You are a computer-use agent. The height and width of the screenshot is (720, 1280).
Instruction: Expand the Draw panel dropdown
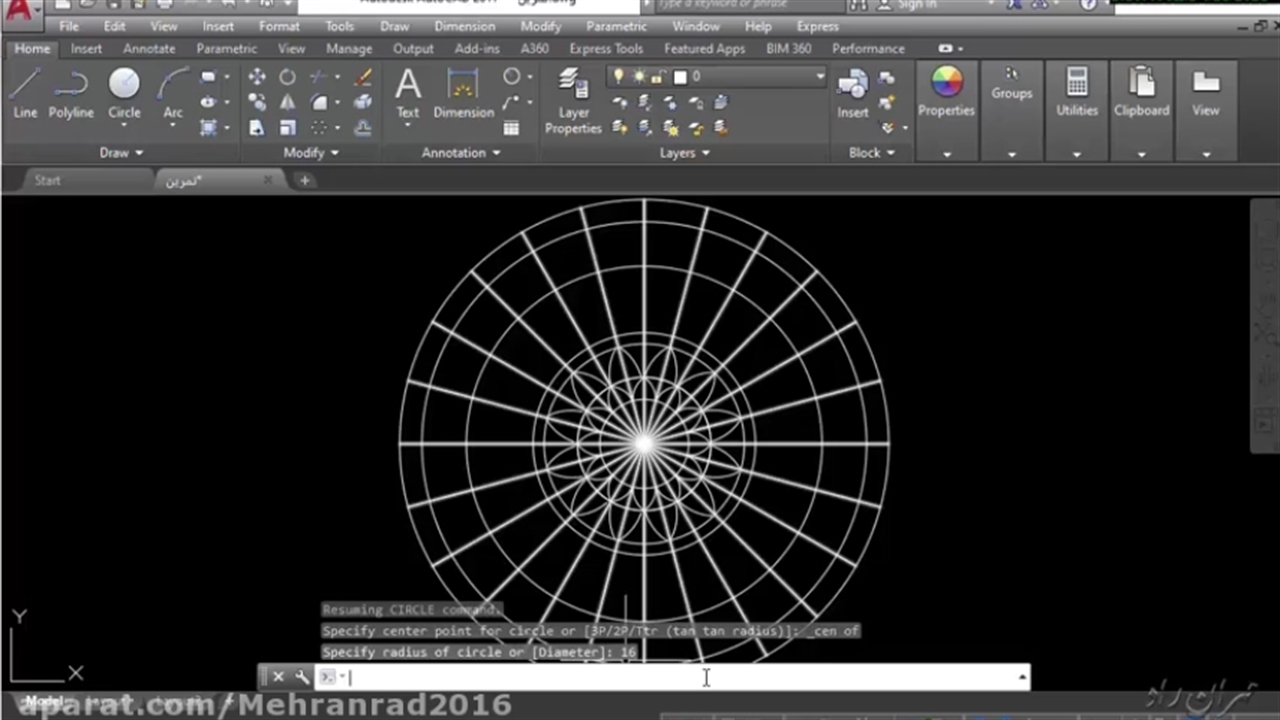(122, 153)
